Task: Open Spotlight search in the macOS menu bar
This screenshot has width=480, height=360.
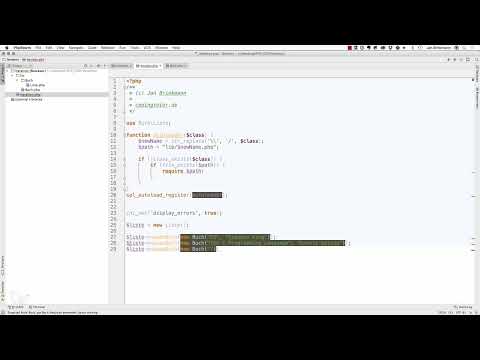Action: point(464,48)
